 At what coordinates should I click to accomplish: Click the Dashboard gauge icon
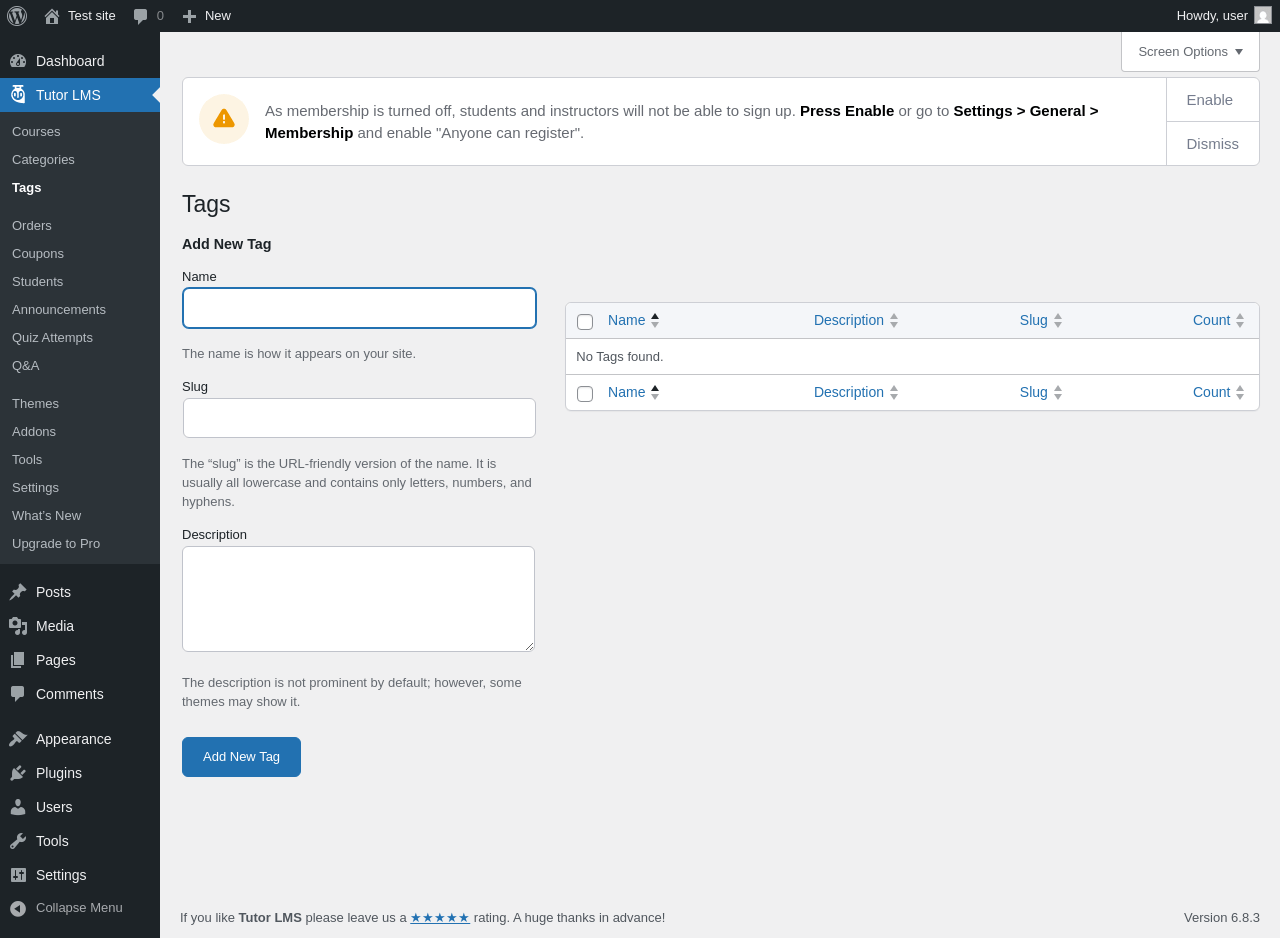click(x=18, y=61)
